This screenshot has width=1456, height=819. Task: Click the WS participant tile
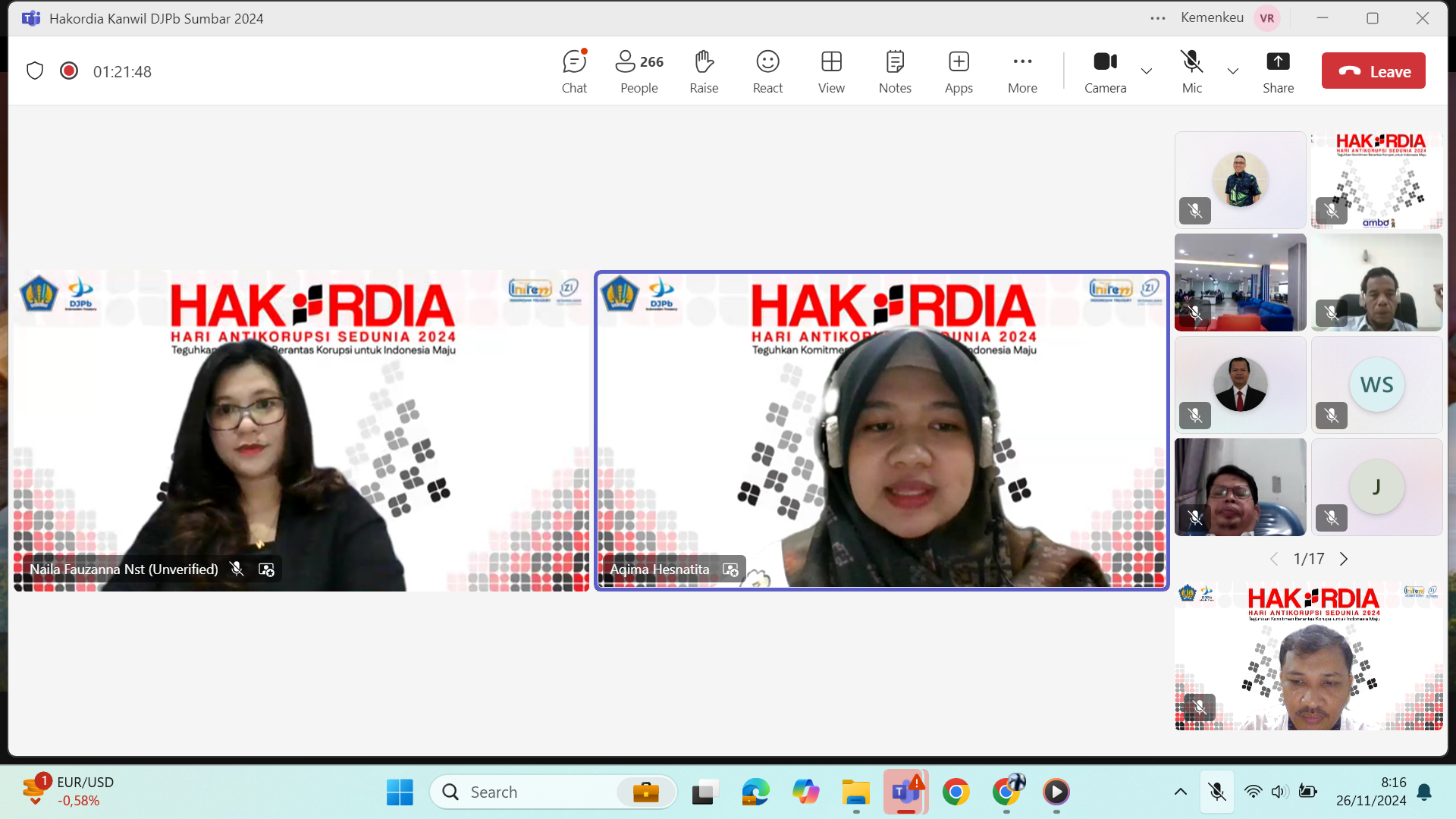(1376, 384)
